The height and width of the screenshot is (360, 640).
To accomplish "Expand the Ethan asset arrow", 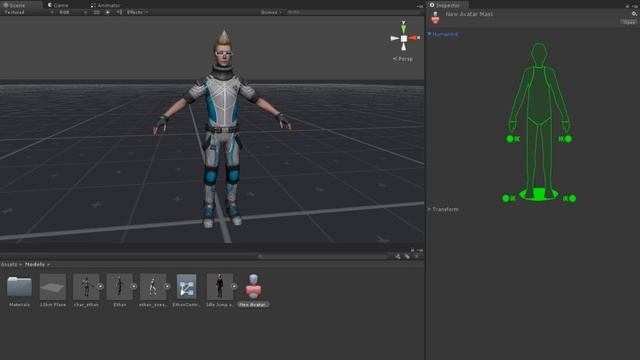I will point(133,287).
